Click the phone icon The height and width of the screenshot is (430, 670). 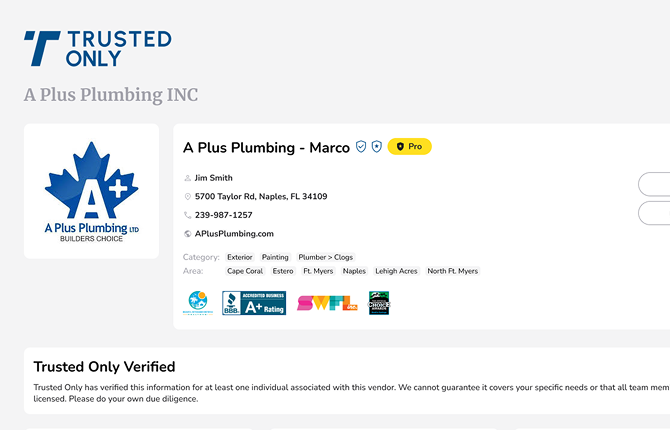pyautogui.click(x=187, y=215)
